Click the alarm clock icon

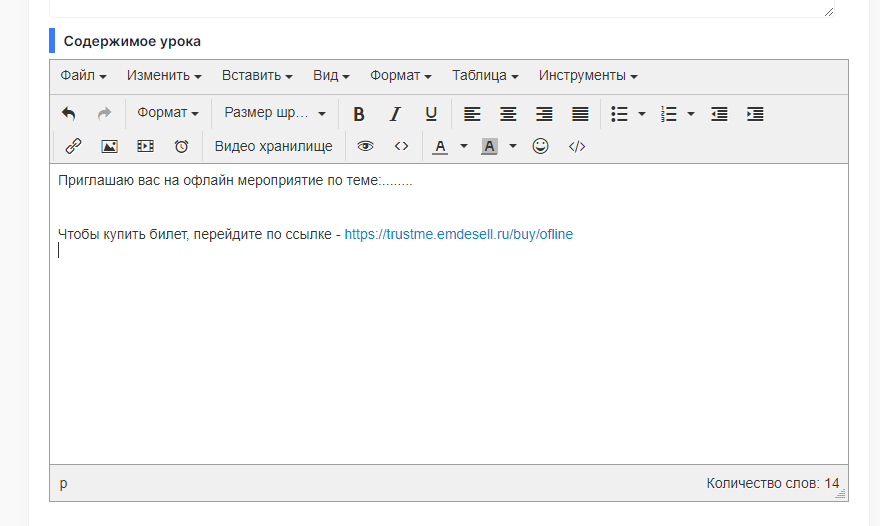[181, 146]
